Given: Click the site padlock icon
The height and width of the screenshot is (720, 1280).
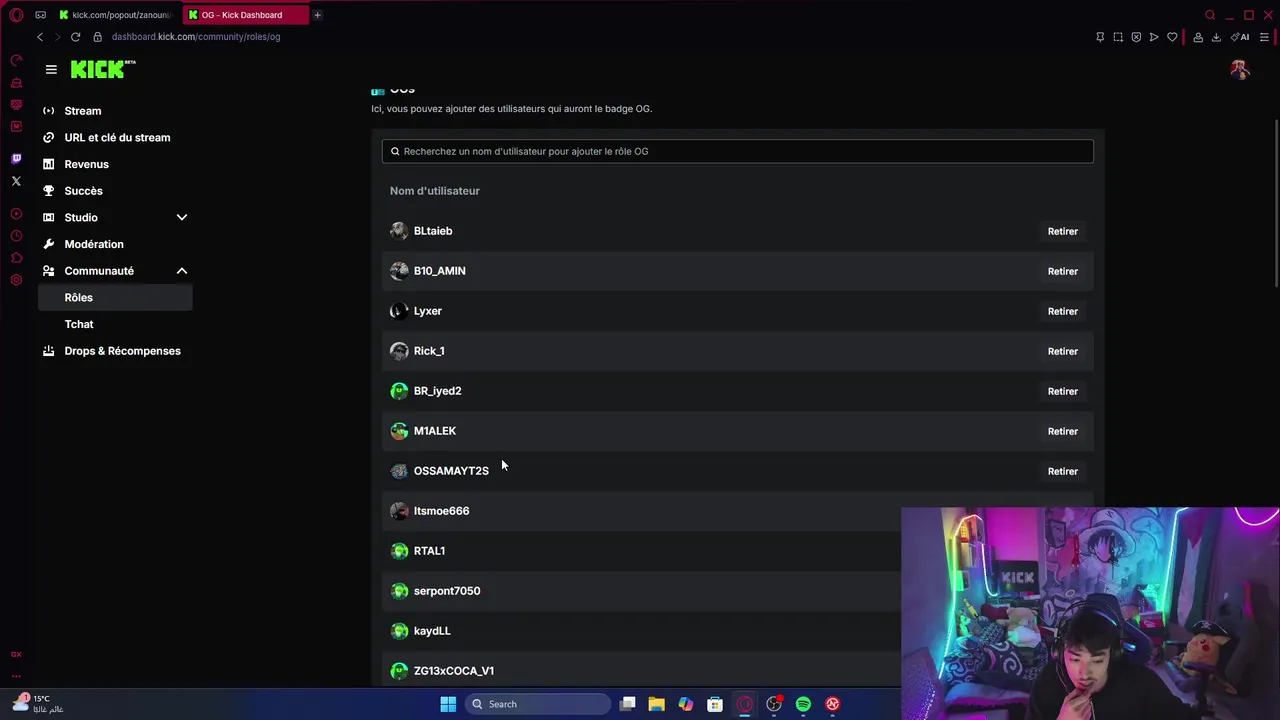Looking at the screenshot, I should pyautogui.click(x=97, y=37).
